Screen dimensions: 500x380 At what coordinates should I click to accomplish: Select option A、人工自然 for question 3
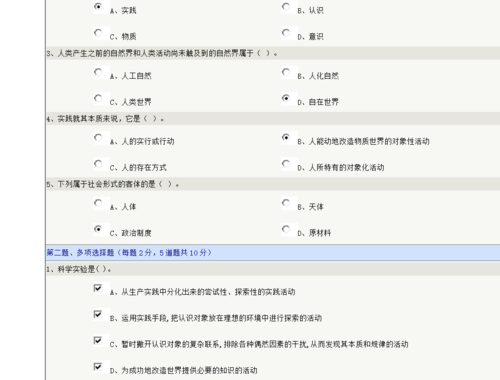point(98,72)
